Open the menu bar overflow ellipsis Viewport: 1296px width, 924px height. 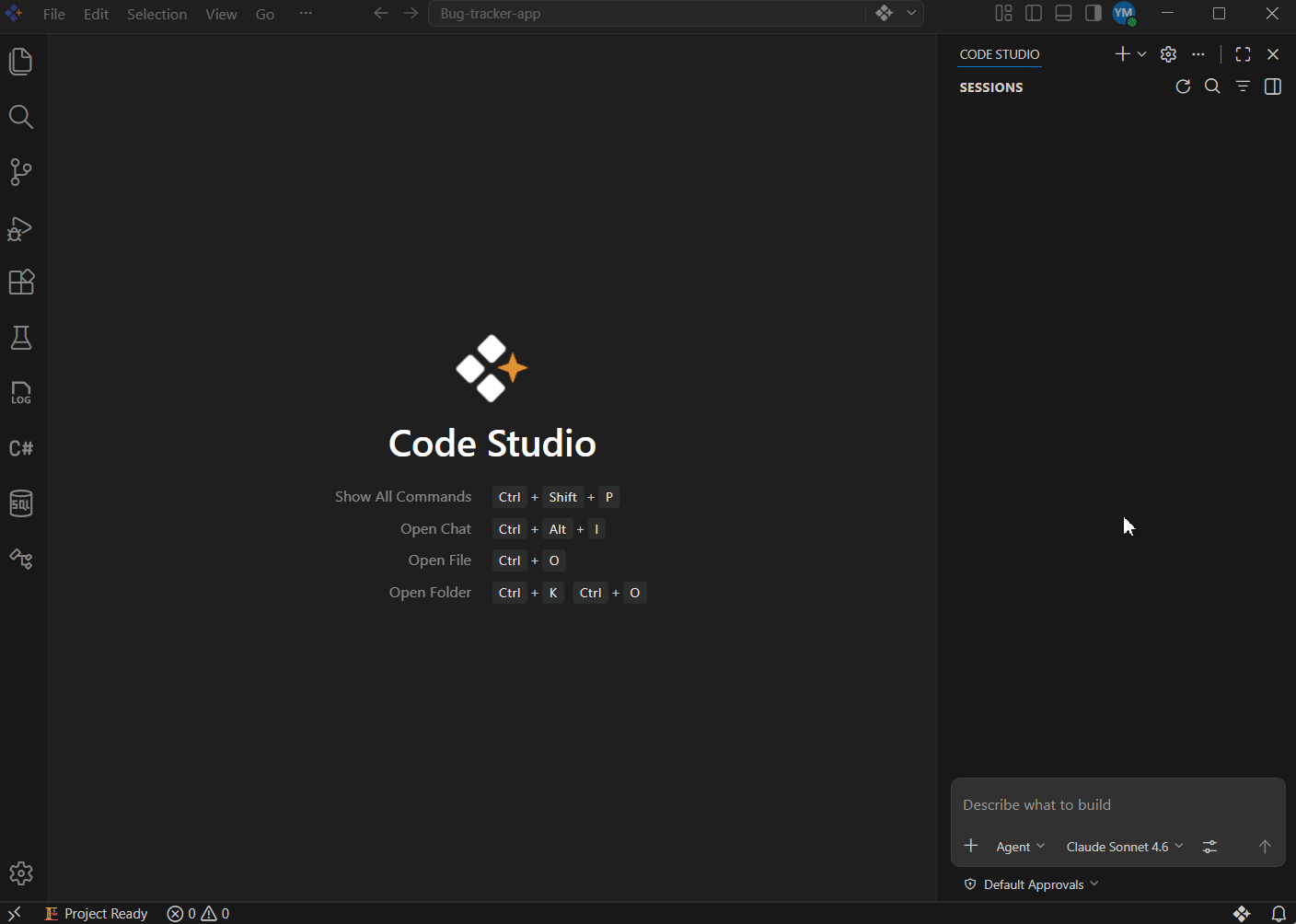point(306,14)
